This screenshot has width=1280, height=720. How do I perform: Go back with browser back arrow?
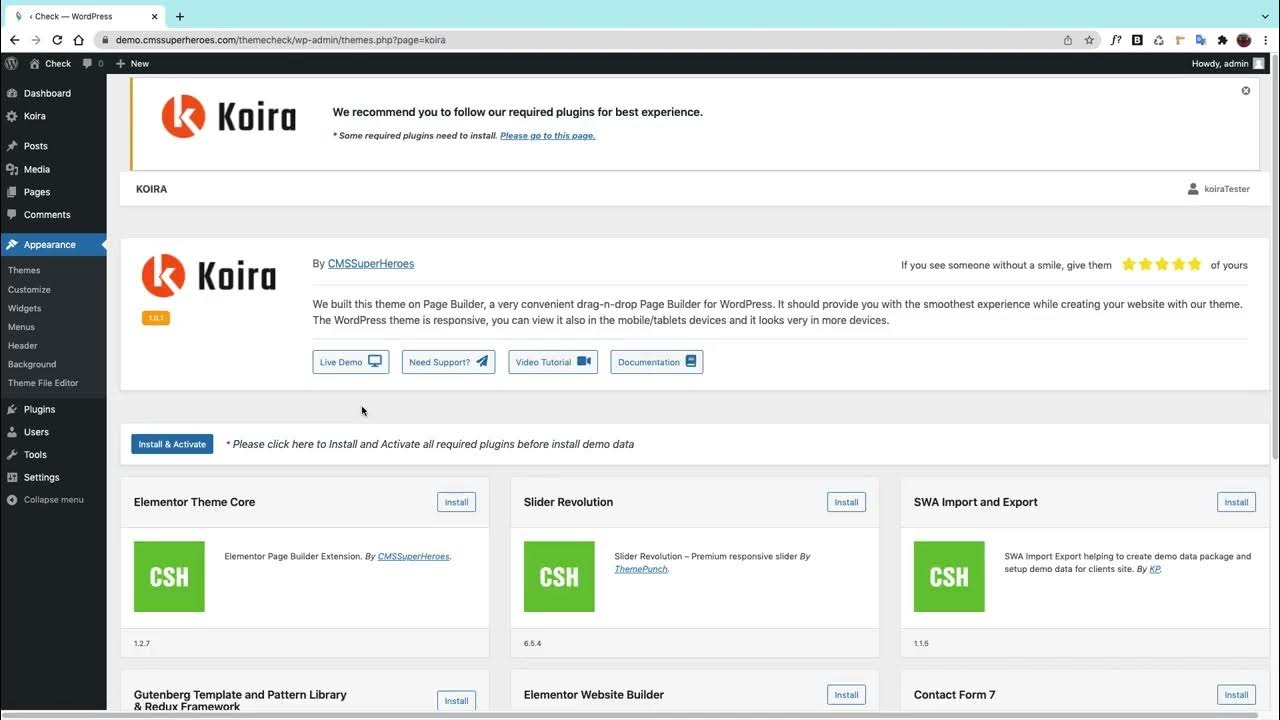coord(14,40)
